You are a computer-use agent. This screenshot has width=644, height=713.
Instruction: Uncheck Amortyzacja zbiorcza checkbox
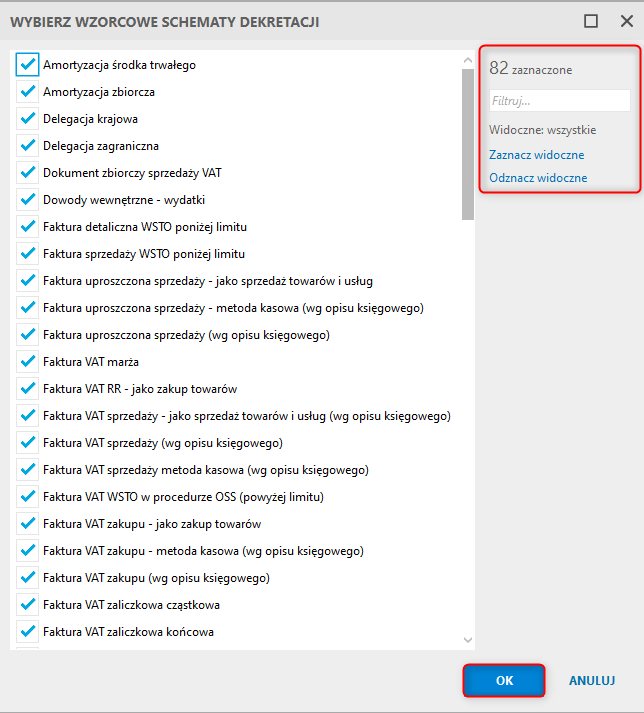(x=27, y=92)
